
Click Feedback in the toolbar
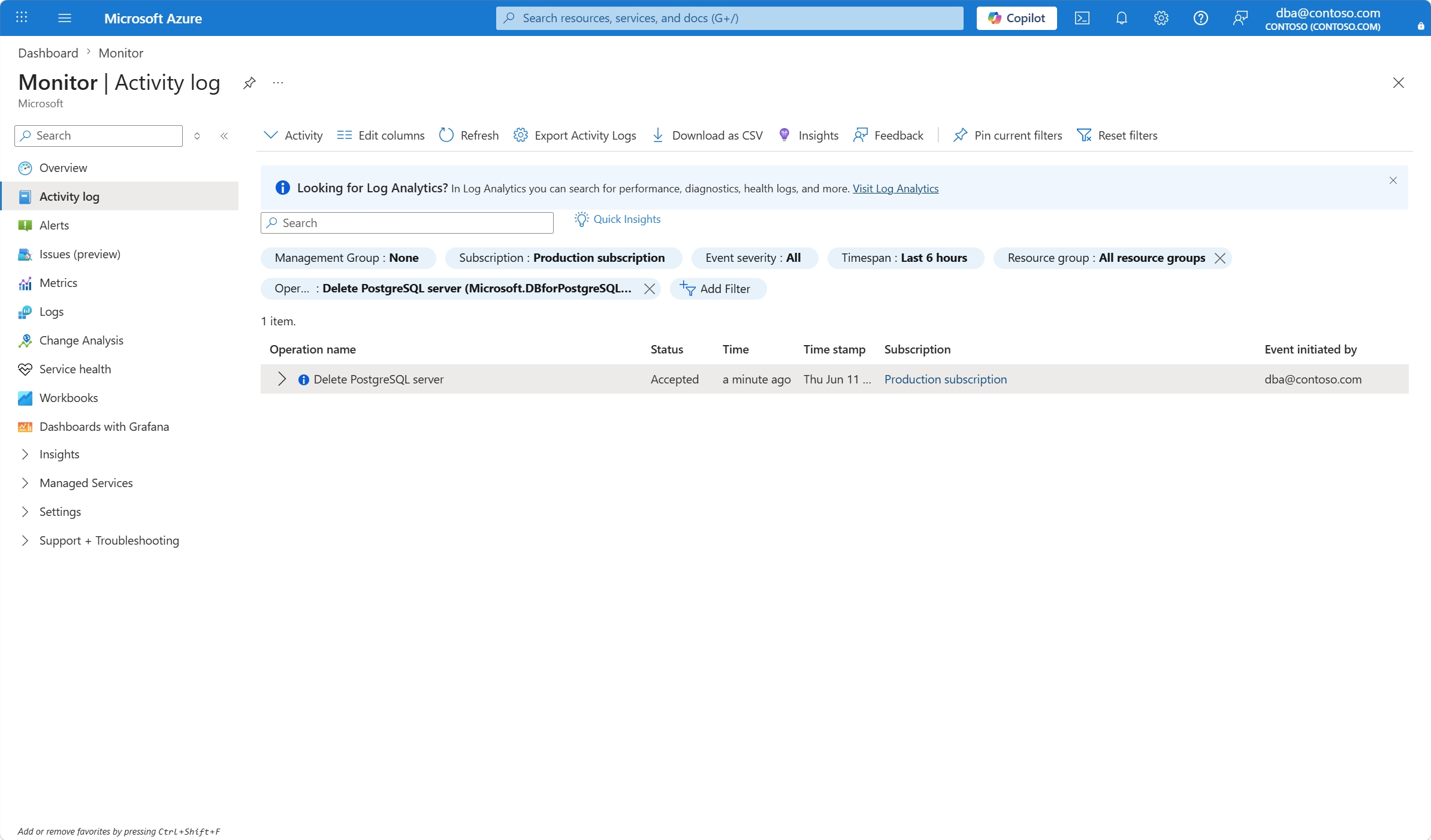point(888,135)
